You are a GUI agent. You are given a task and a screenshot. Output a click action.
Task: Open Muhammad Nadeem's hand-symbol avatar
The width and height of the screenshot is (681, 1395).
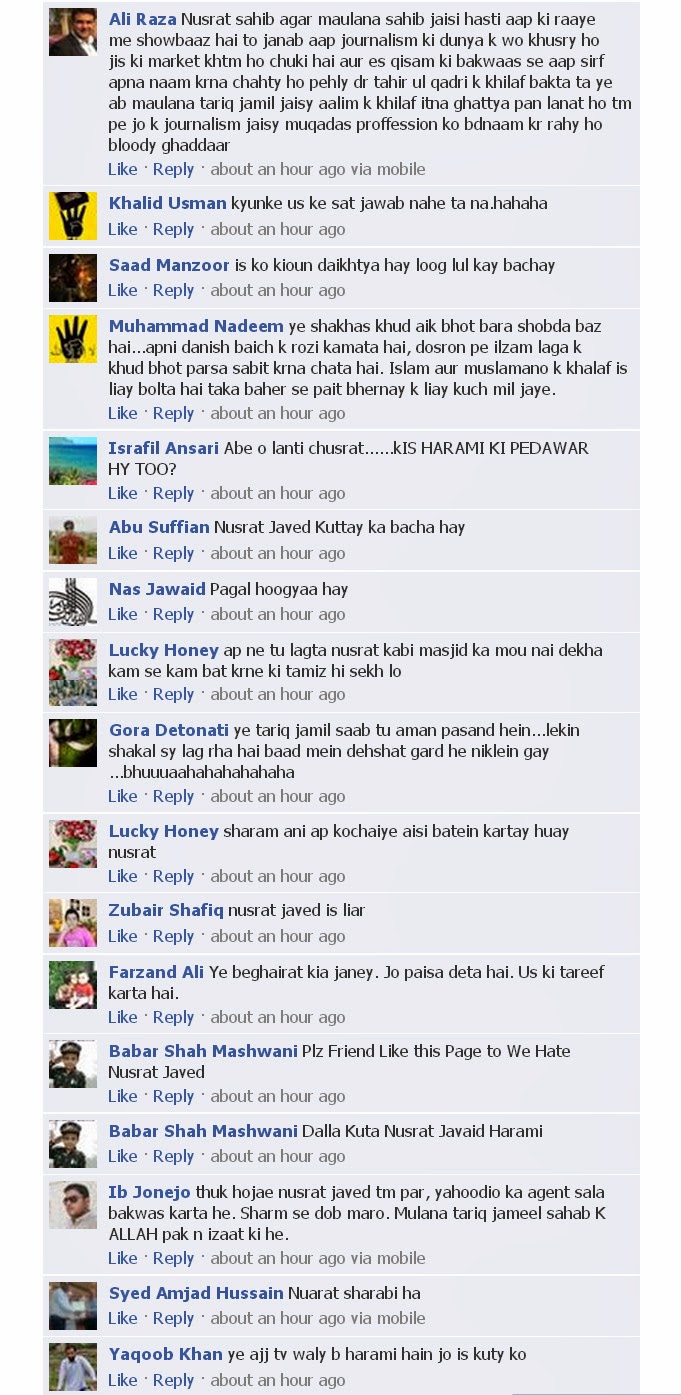pyautogui.click(x=73, y=339)
